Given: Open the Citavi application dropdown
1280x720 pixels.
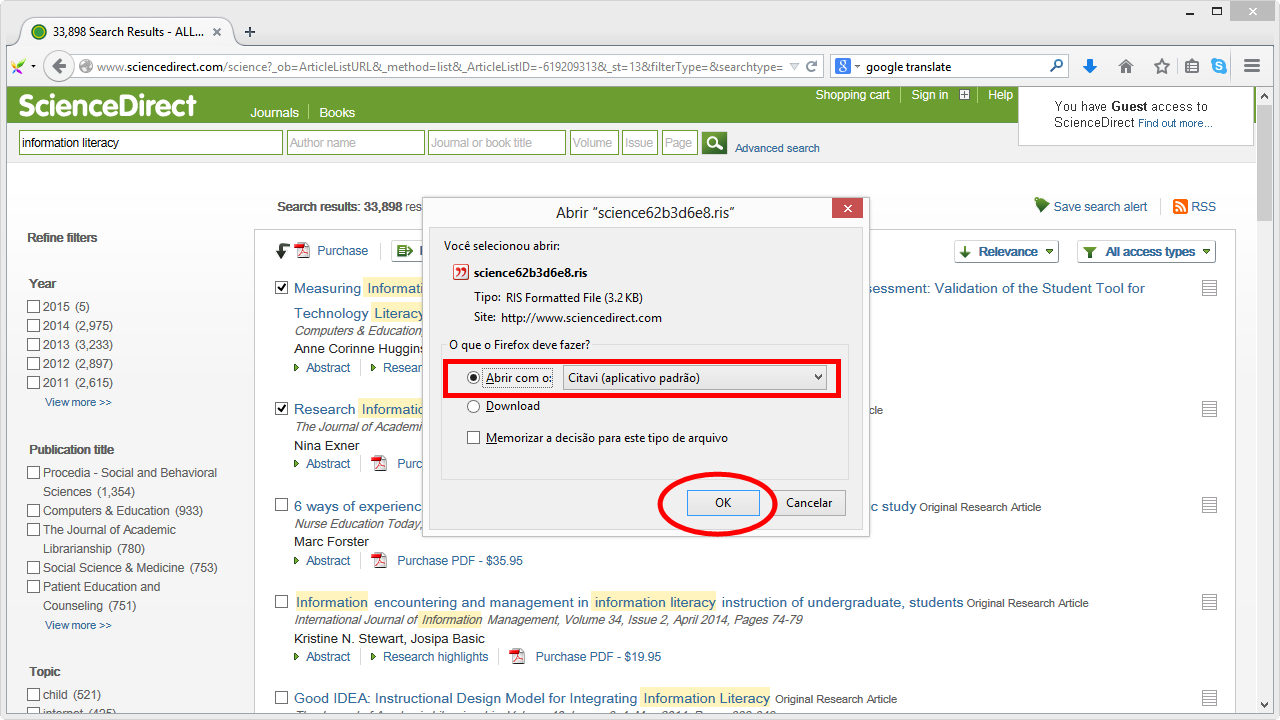Looking at the screenshot, I should coord(695,378).
